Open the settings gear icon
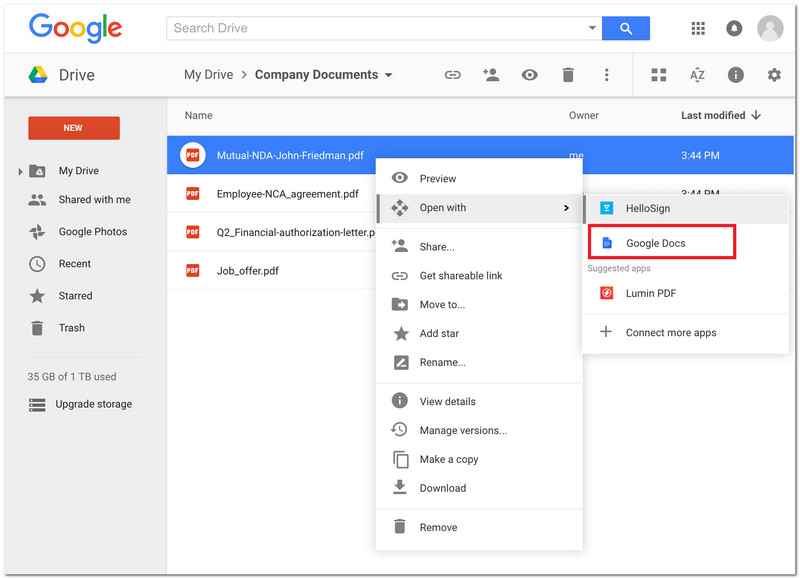This screenshot has height=579, width=800. [774, 75]
